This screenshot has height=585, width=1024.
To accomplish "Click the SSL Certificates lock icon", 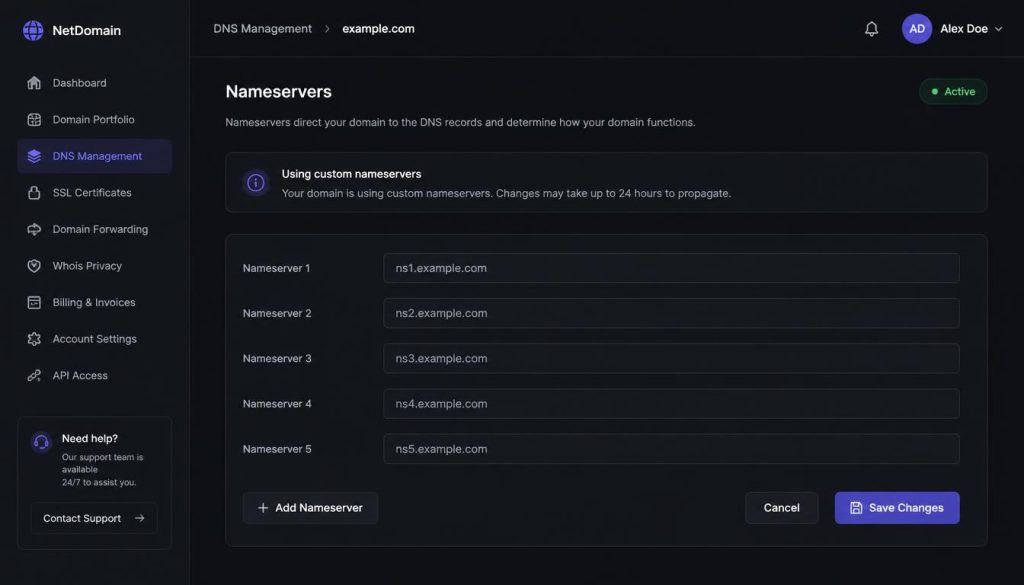I will coord(34,193).
